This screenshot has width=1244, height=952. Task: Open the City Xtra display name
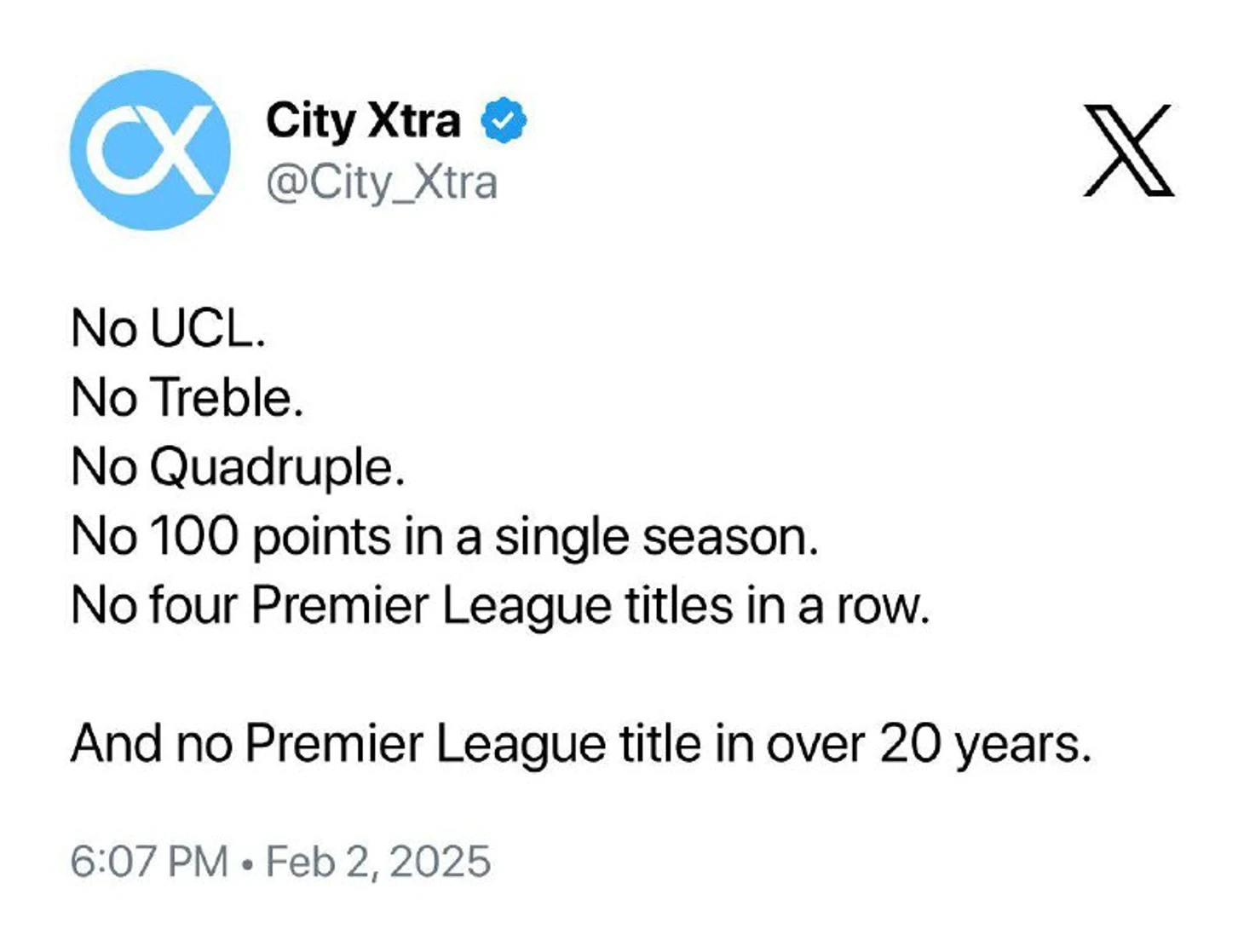(x=363, y=122)
